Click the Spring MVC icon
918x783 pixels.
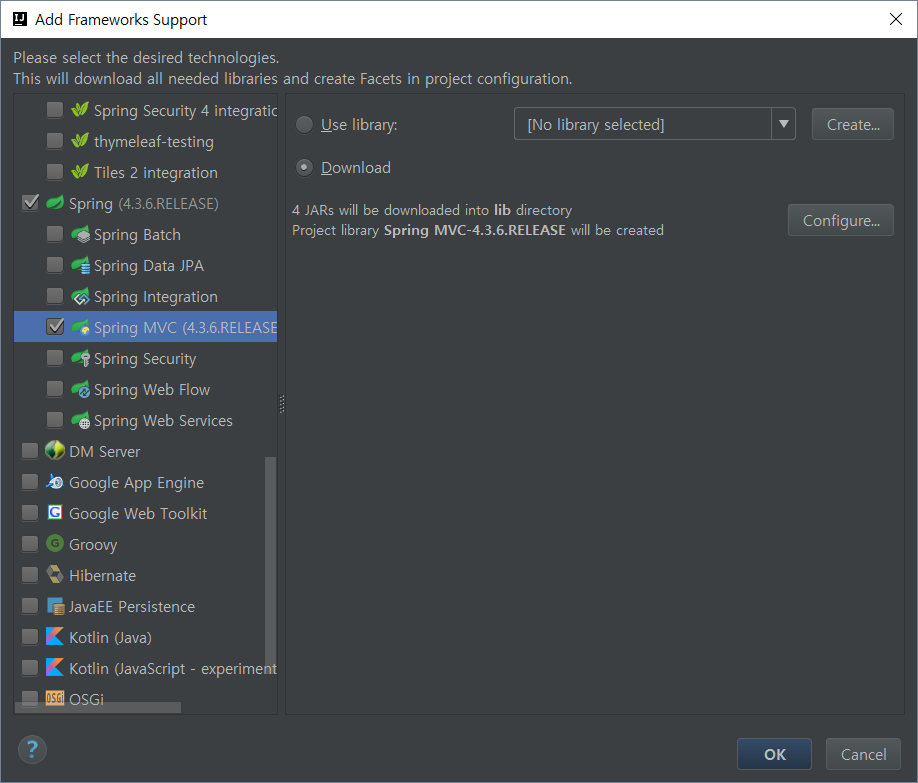80,327
